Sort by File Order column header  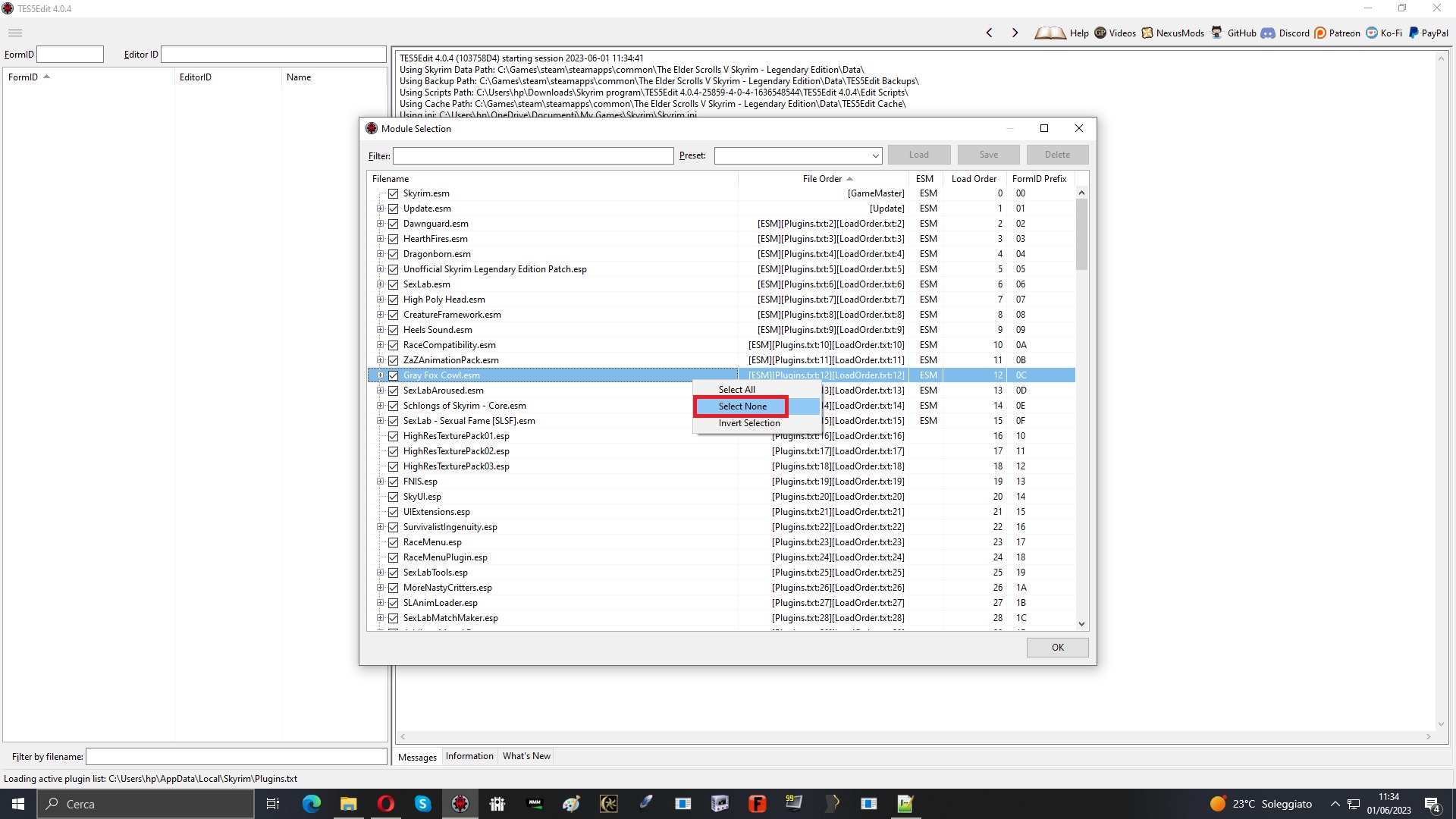[824, 179]
